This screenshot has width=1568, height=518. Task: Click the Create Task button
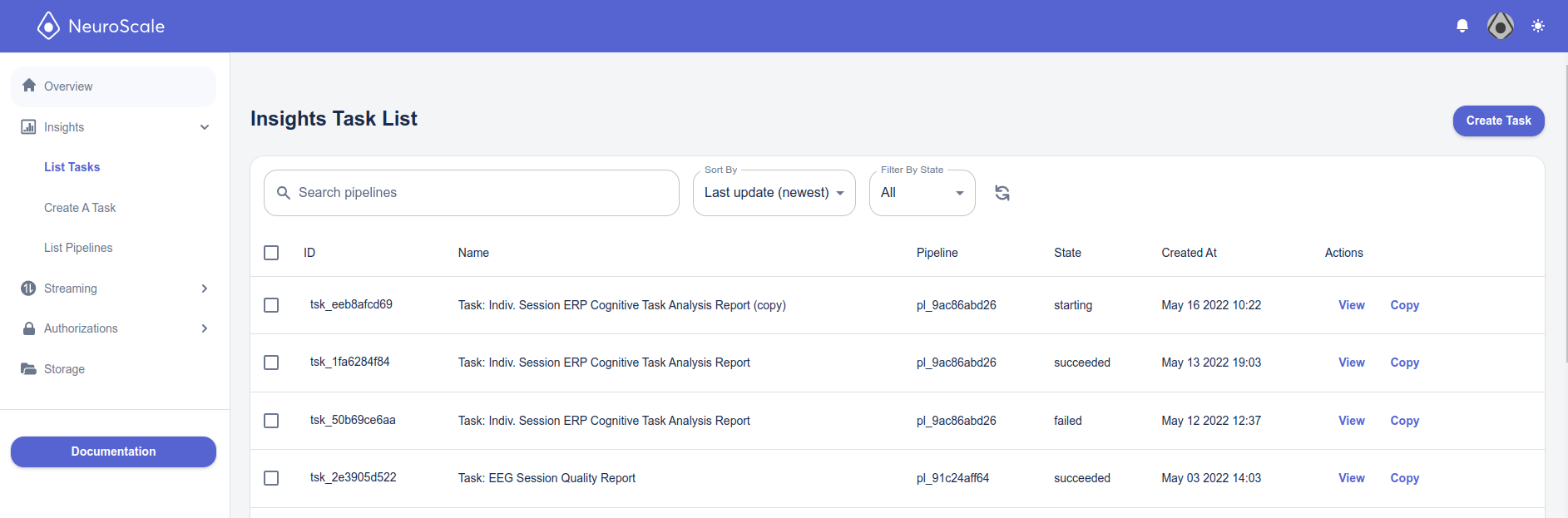[x=1498, y=121]
